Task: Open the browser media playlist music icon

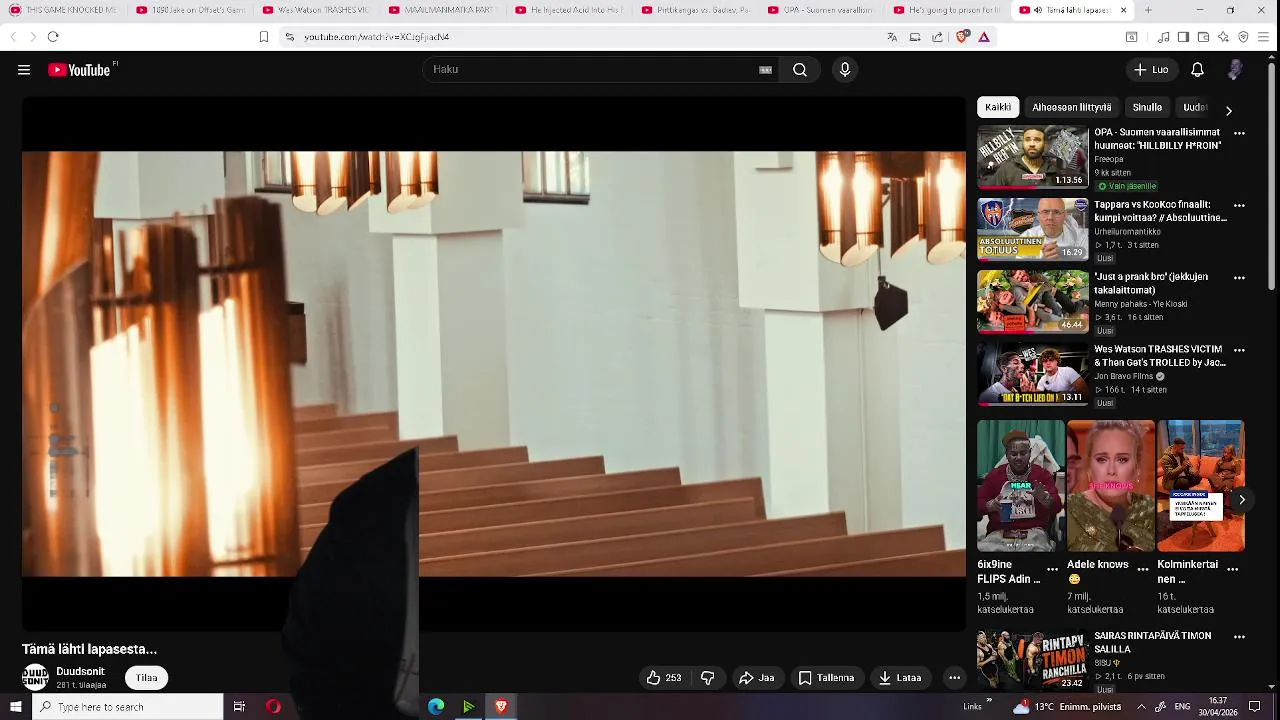Action: 1164,37
